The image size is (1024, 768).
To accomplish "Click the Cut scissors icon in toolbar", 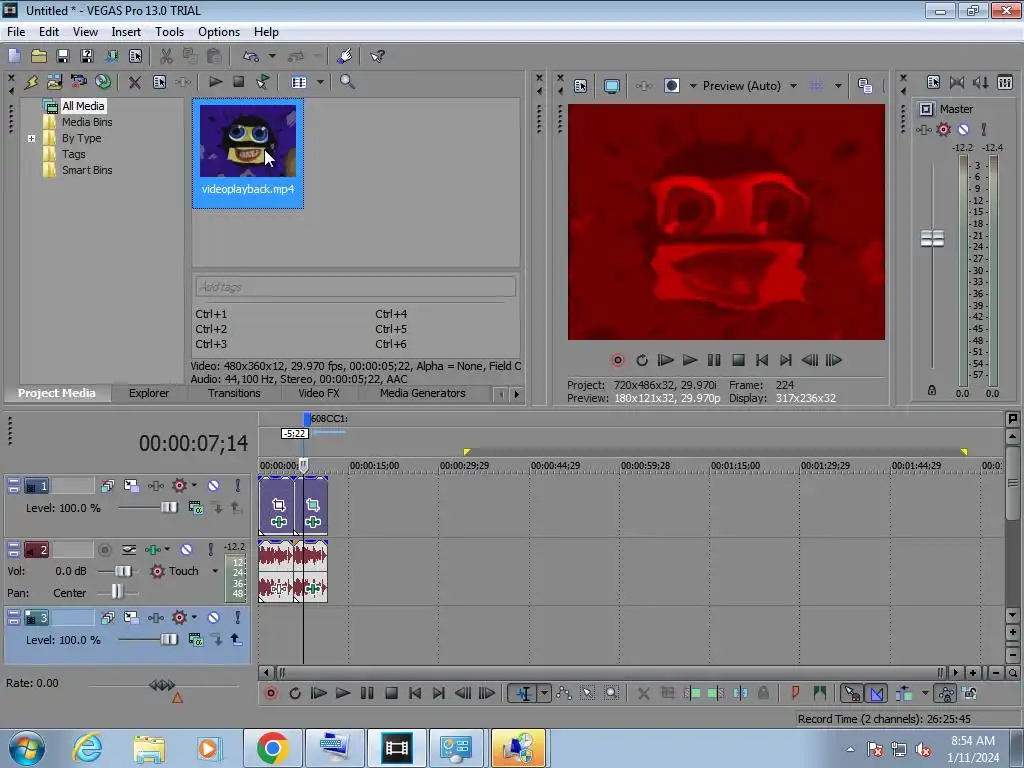I will pos(167,56).
